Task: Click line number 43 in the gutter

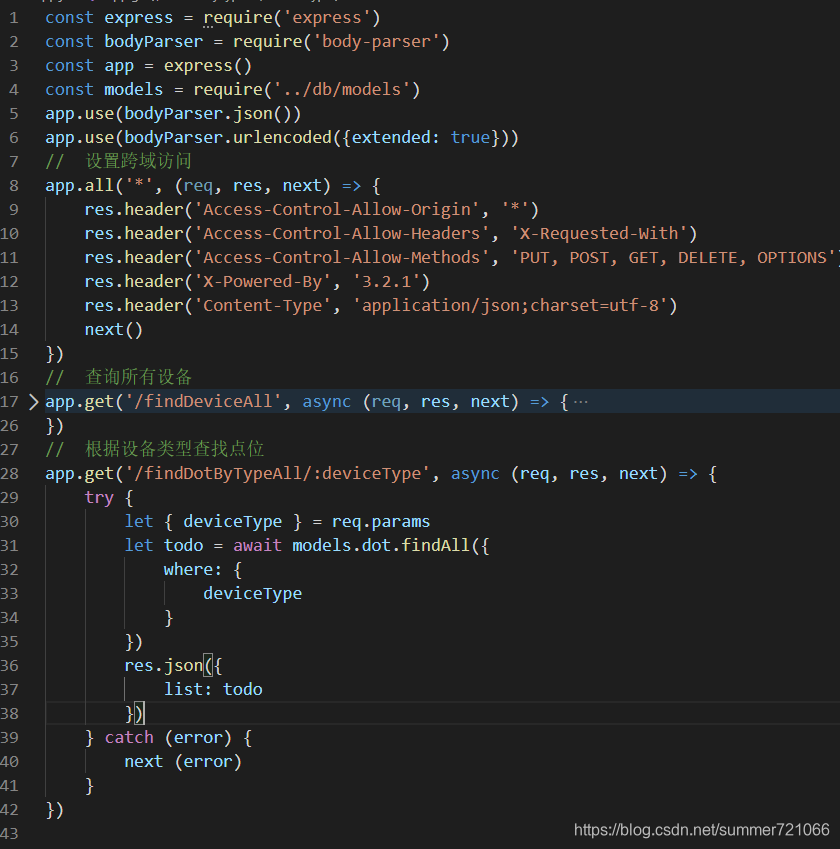Action: coord(10,834)
